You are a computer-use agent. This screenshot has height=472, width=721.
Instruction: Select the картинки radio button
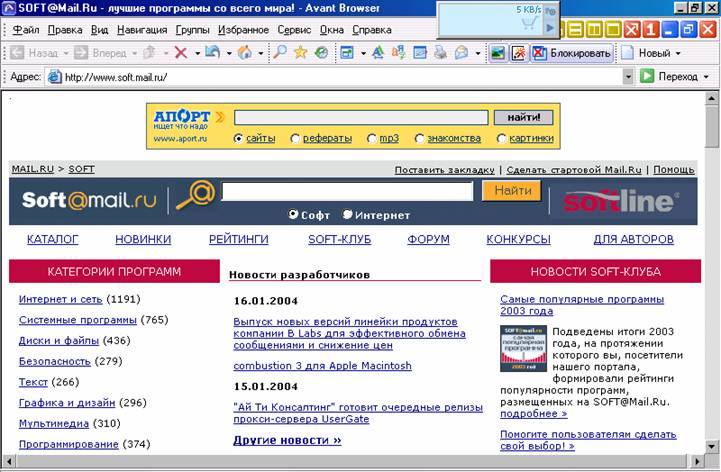[x=501, y=138]
